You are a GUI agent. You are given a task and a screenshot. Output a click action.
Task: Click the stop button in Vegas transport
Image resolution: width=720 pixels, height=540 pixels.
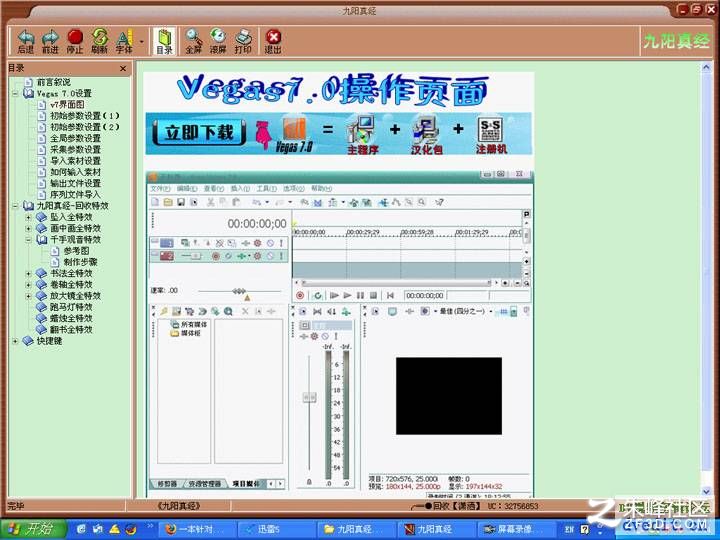click(373, 296)
